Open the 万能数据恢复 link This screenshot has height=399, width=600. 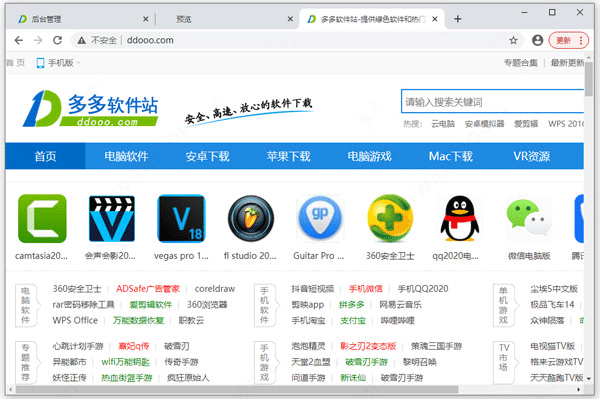(x=139, y=320)
